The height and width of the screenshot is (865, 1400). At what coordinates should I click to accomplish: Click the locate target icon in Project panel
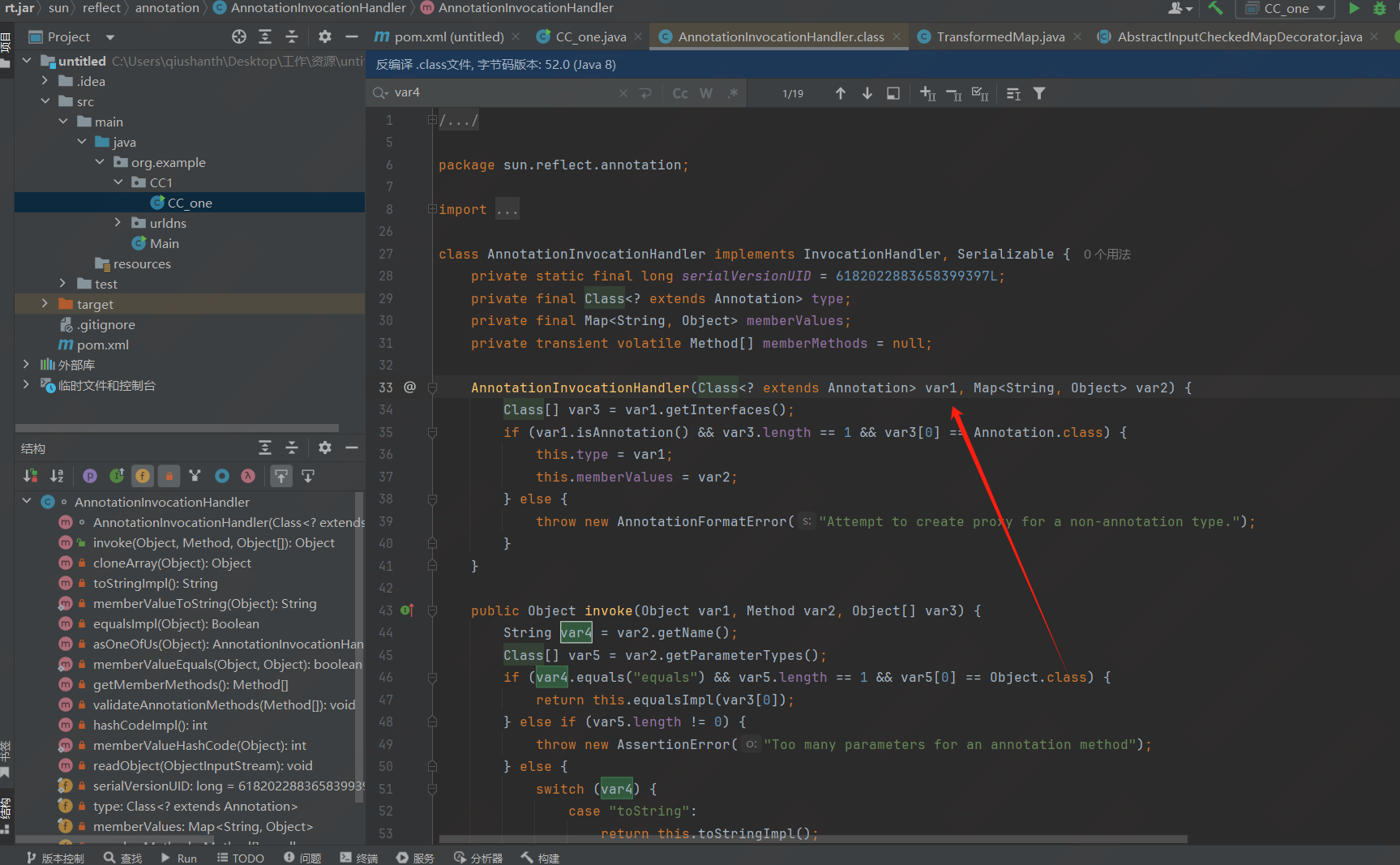click(238, 36)
